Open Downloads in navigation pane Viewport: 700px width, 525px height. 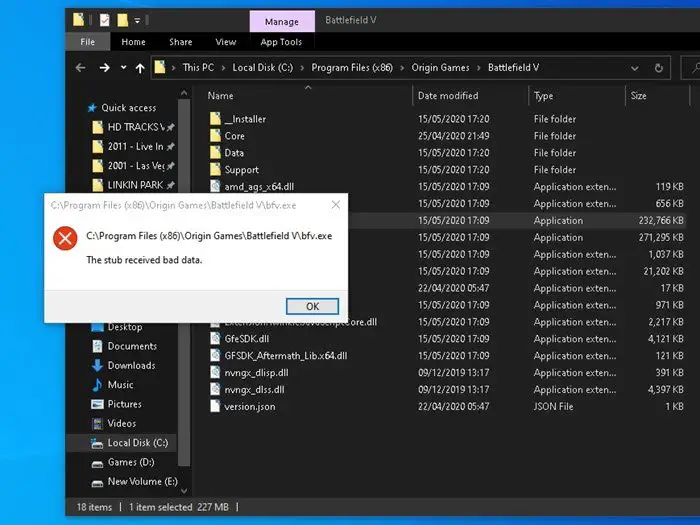pos(131,365)
